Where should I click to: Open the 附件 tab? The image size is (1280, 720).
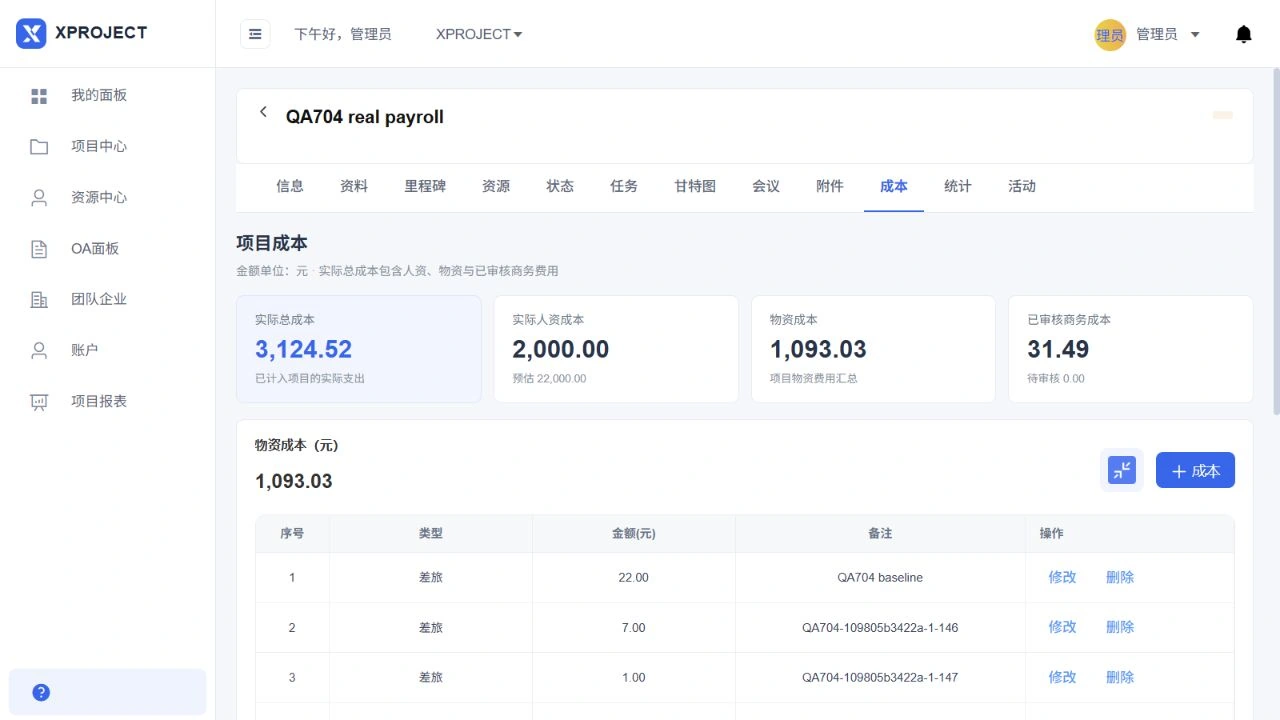[x=830, y=186]
